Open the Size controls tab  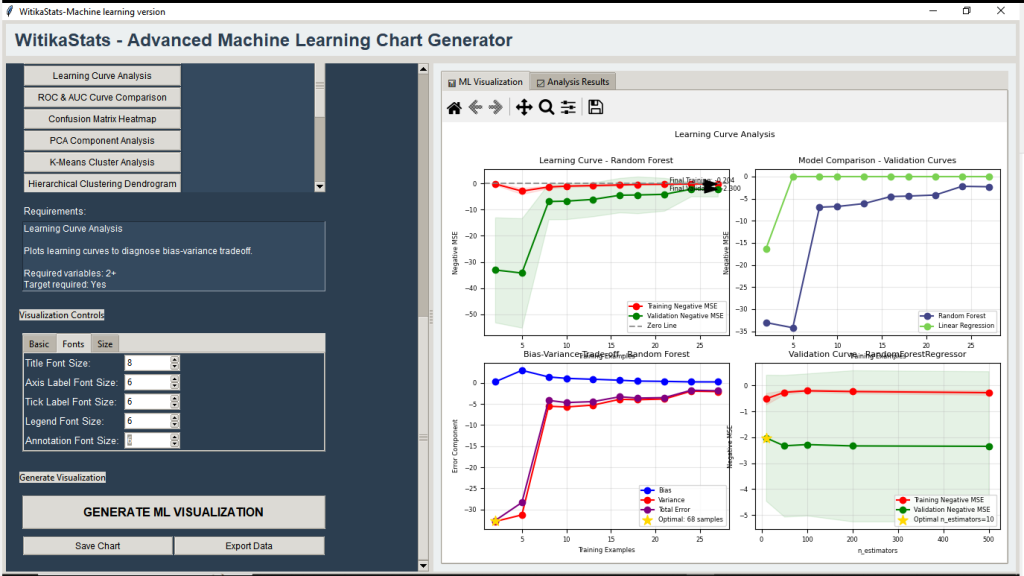[104, 344]
